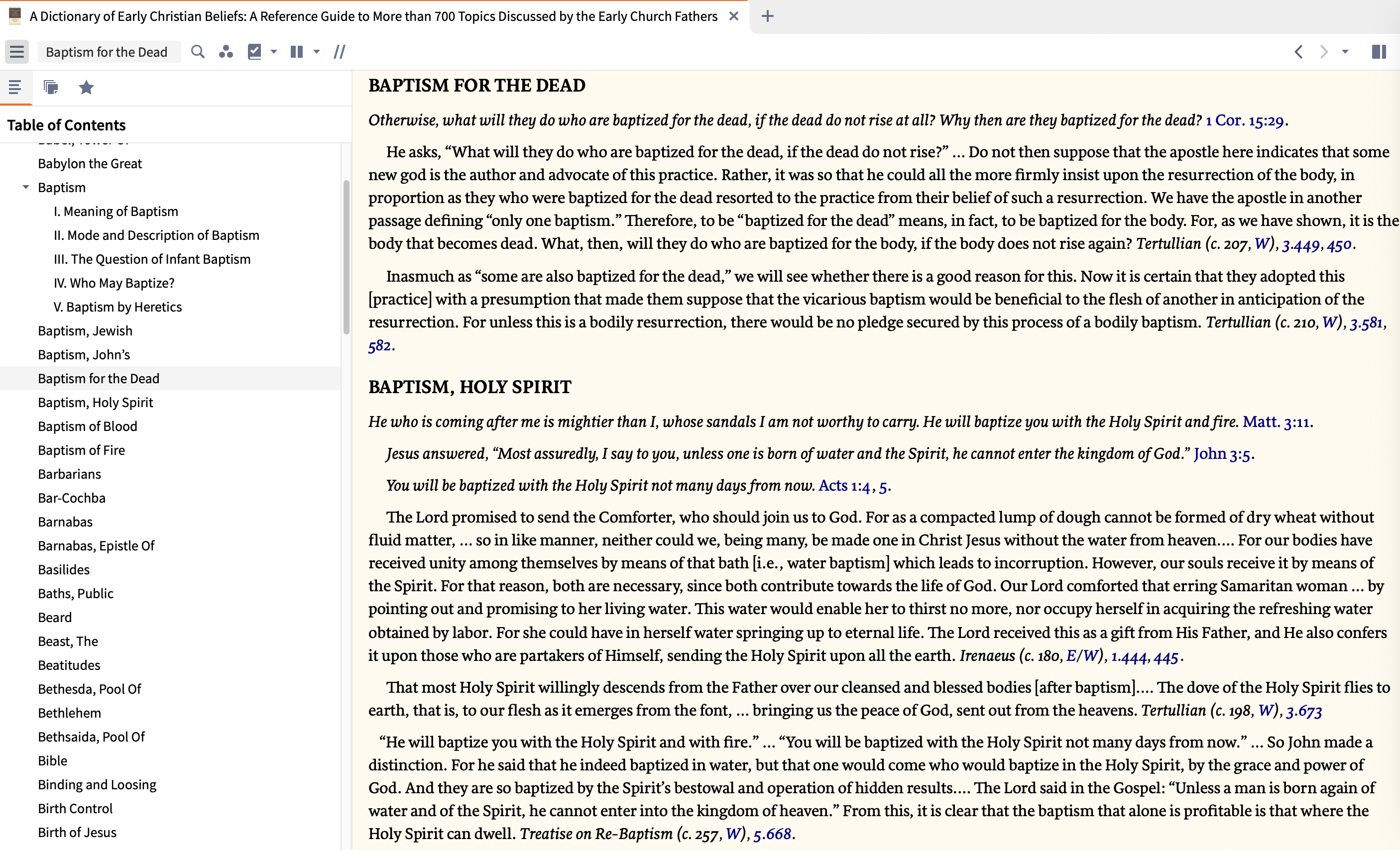1400x850 pixels.
Task: Select Birth Control entry
Action: click(x=75, y=808)
